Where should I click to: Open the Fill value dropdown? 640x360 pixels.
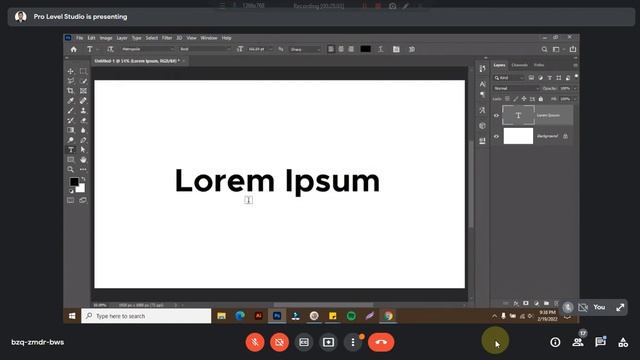[575, 99]
